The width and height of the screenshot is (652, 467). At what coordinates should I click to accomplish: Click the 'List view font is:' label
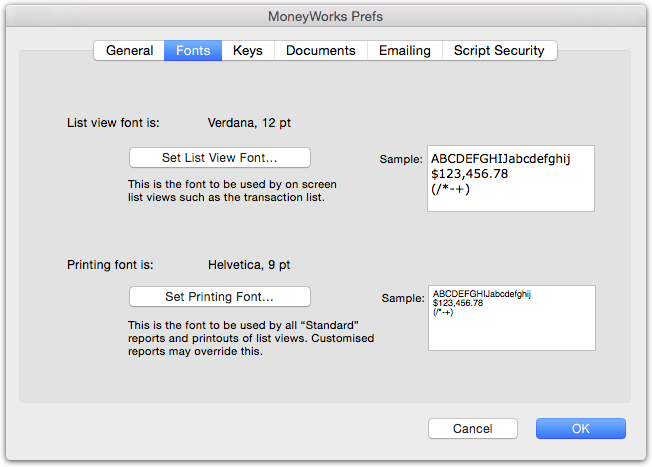point(113,123)
